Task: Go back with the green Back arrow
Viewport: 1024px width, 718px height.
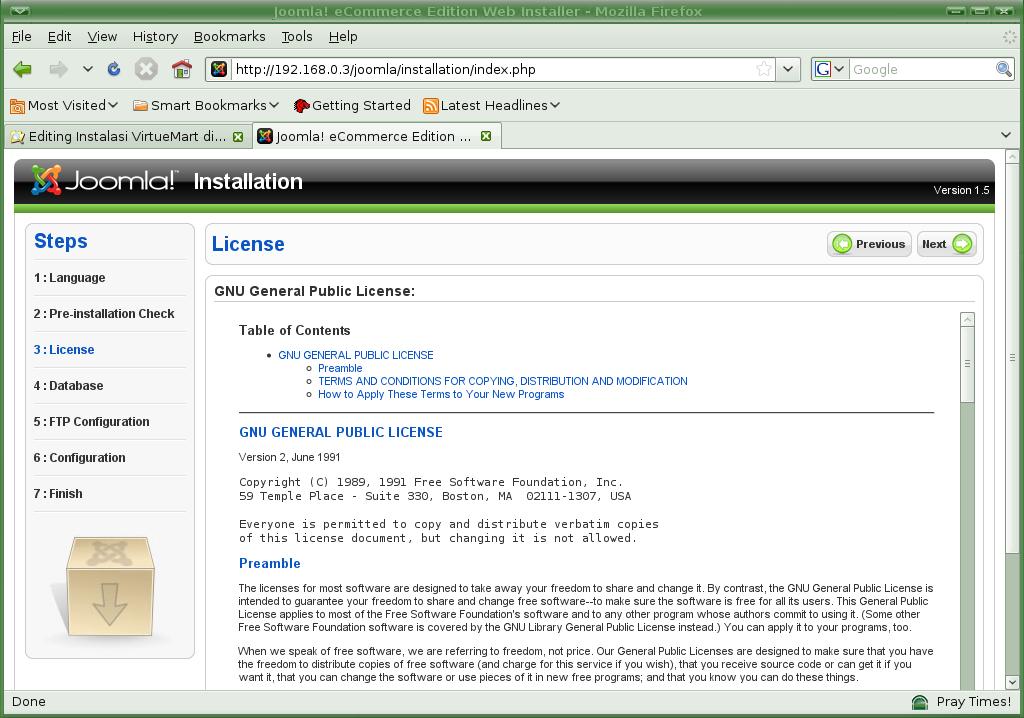Action: (22, 69)
